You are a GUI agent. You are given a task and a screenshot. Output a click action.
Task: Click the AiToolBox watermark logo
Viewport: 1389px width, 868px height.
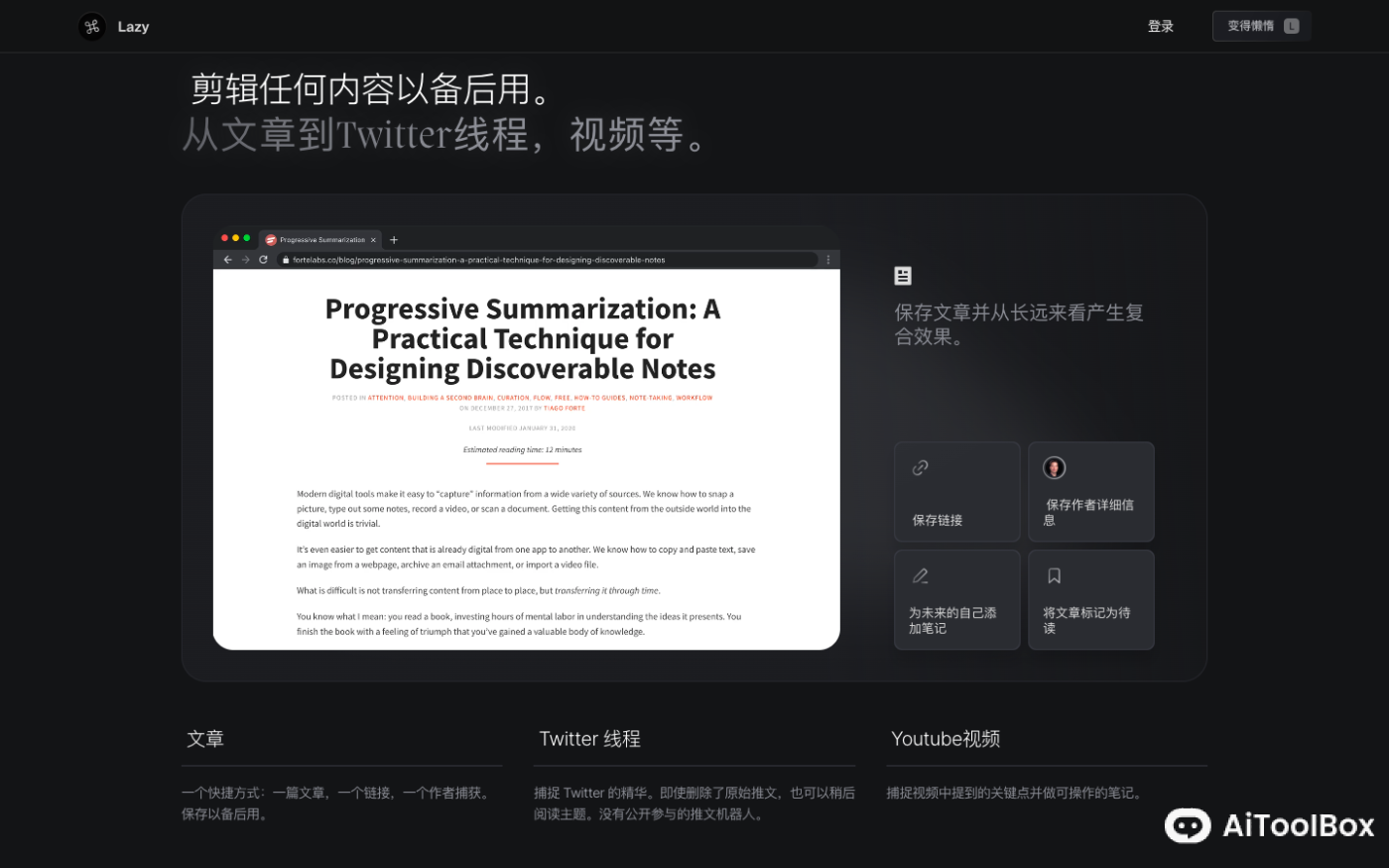click(1270, 825)
